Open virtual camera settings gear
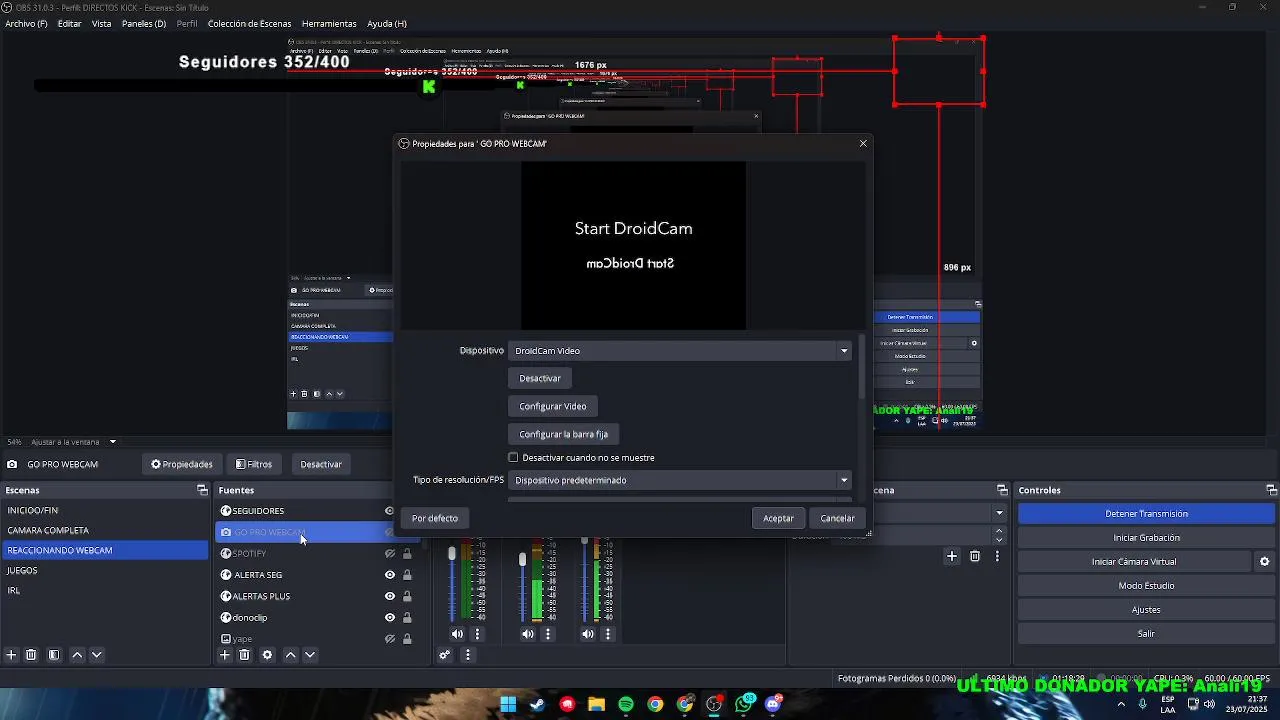This screenshot has width=1280, height=720. pyautogui.click(x=1264, y=562)
